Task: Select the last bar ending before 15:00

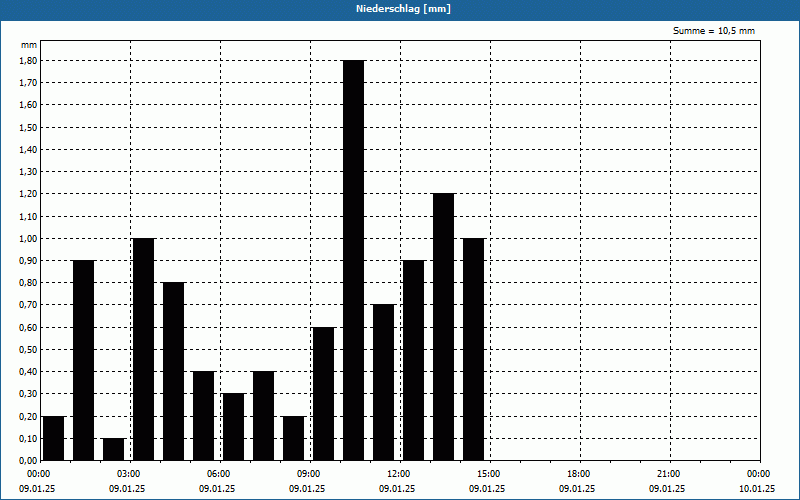Action: click(x=473, y=349)
